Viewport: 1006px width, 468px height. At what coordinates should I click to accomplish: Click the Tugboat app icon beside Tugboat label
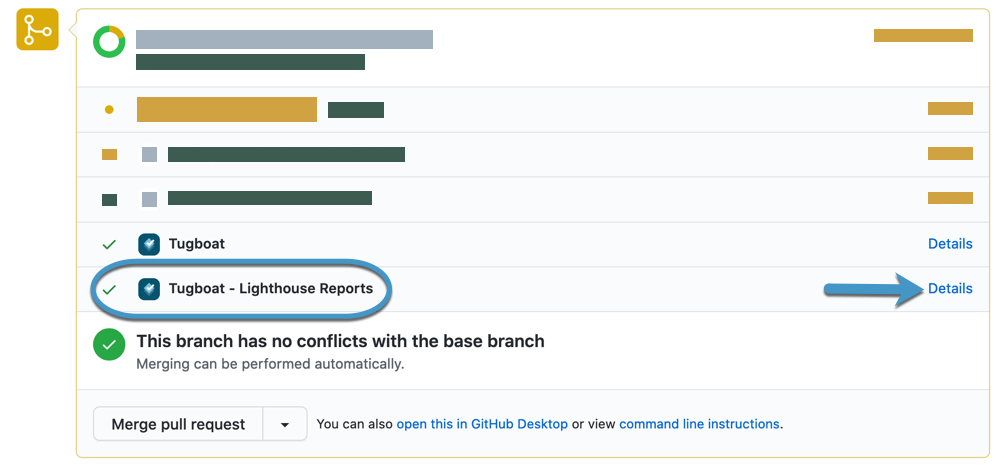click(149, 245)
